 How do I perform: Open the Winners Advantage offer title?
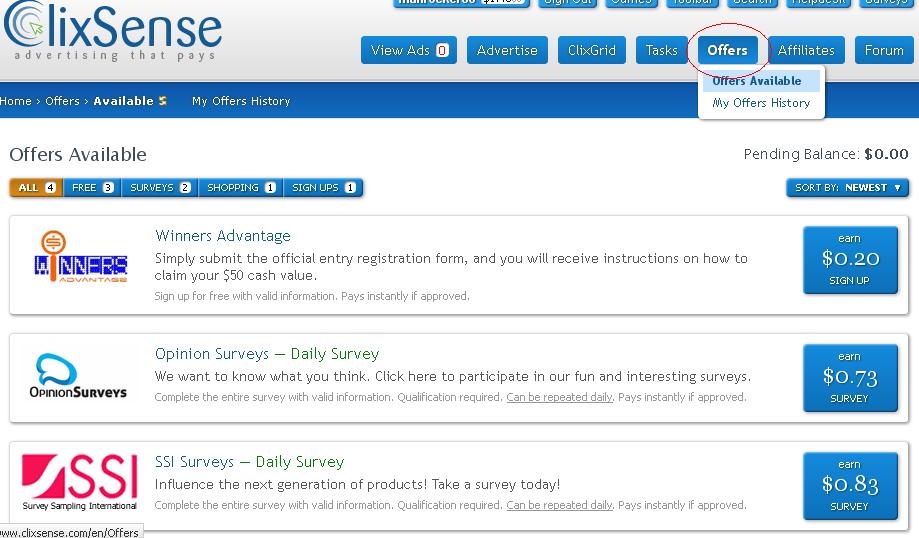coord(223,236)
